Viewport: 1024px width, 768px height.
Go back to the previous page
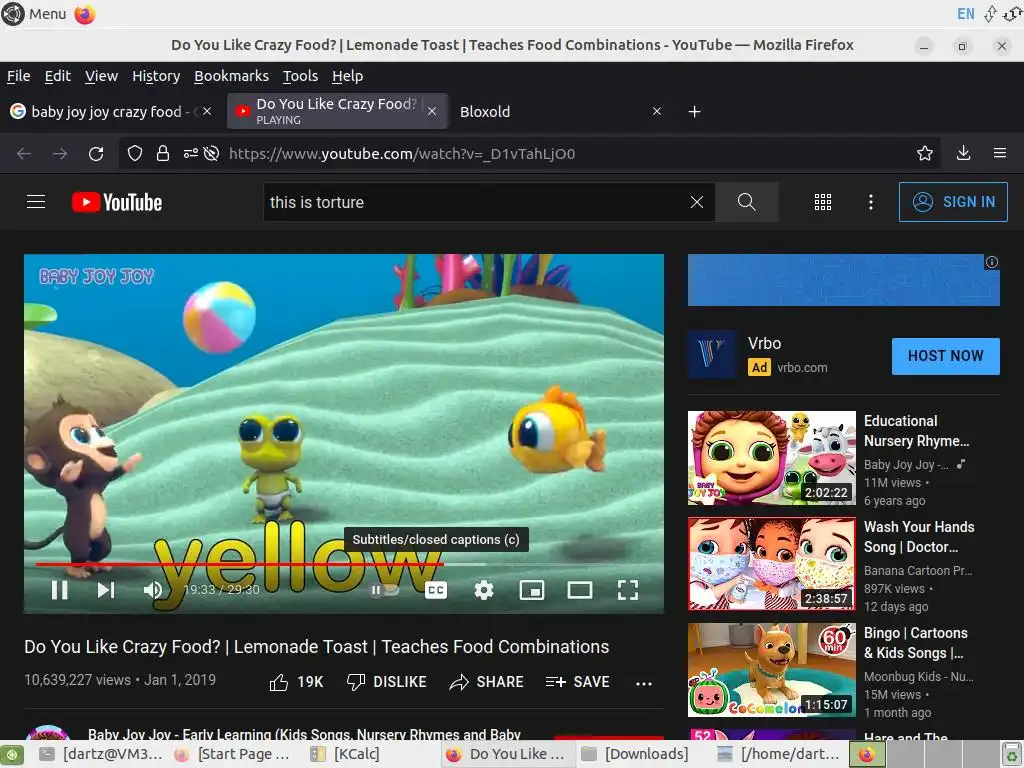24,153
